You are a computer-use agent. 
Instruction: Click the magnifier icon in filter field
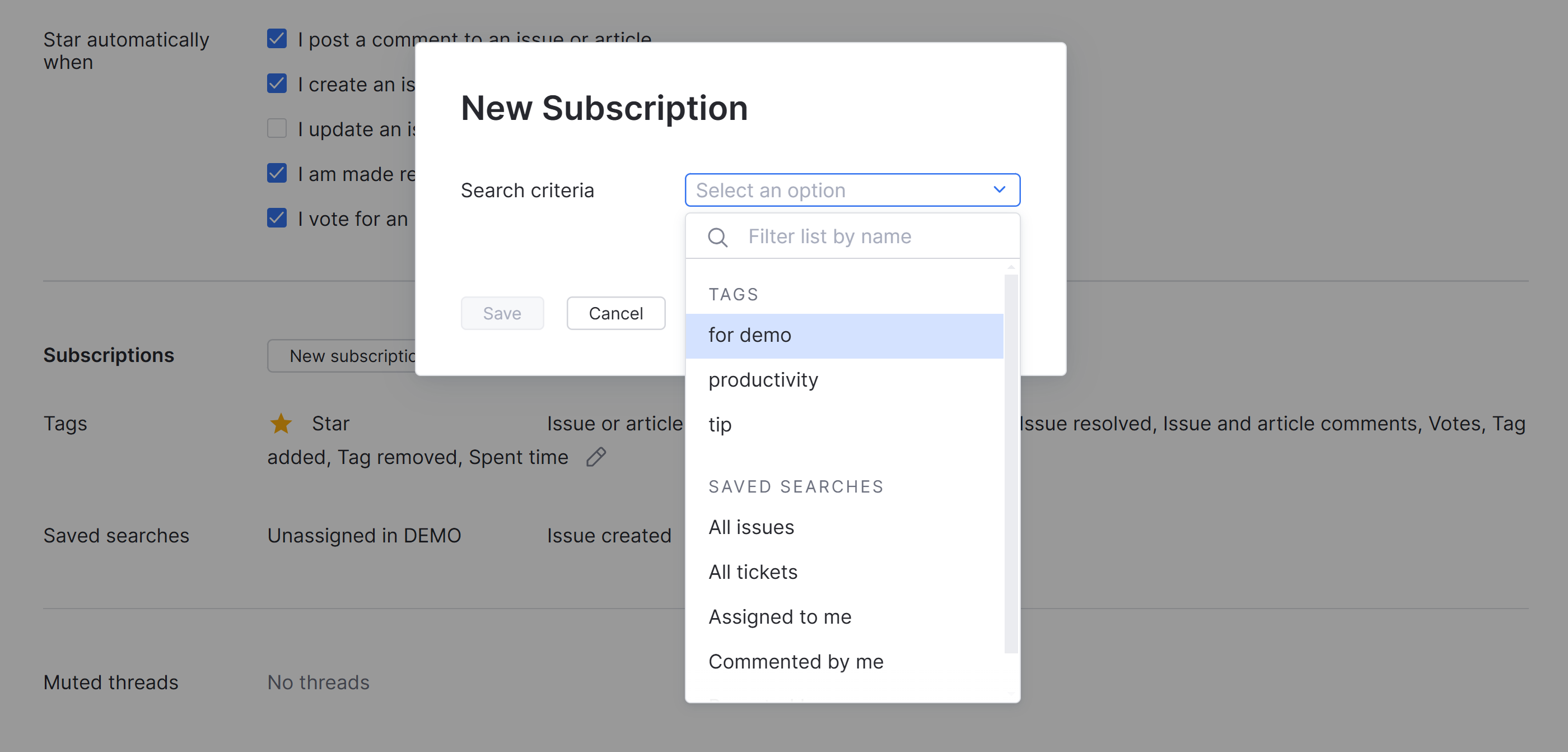click(x=718, y=237)
